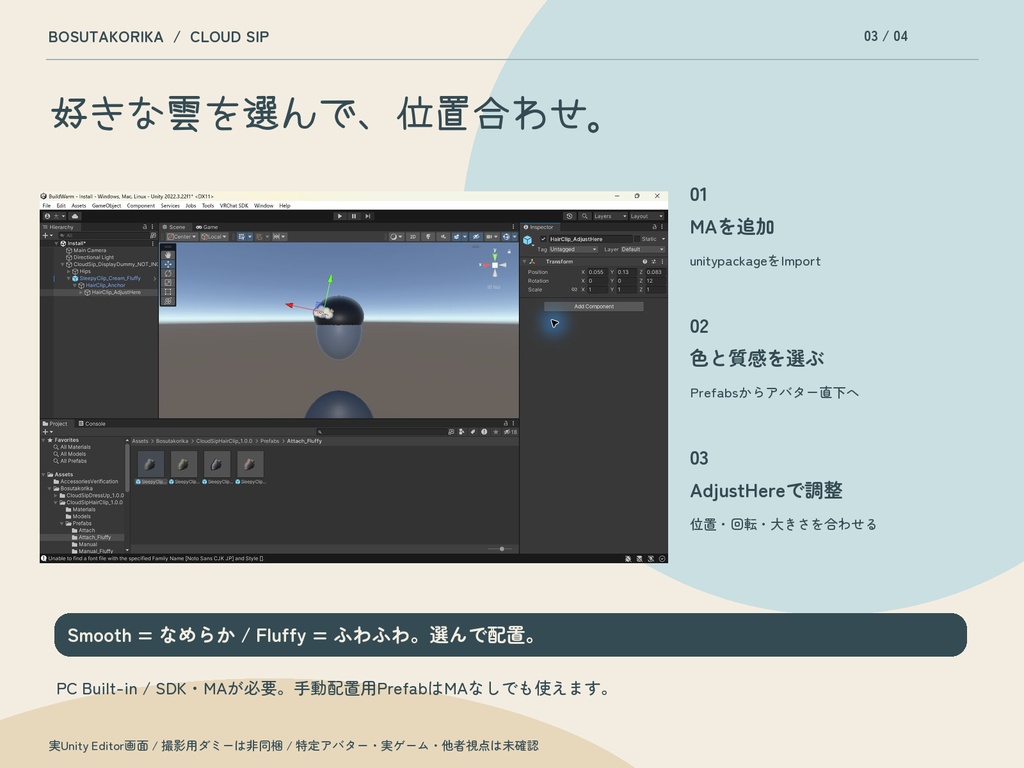The height and width of the screenshot is (768, 1024).
Task: Toggle scene visibility eye icon
Action: point(476,236)
